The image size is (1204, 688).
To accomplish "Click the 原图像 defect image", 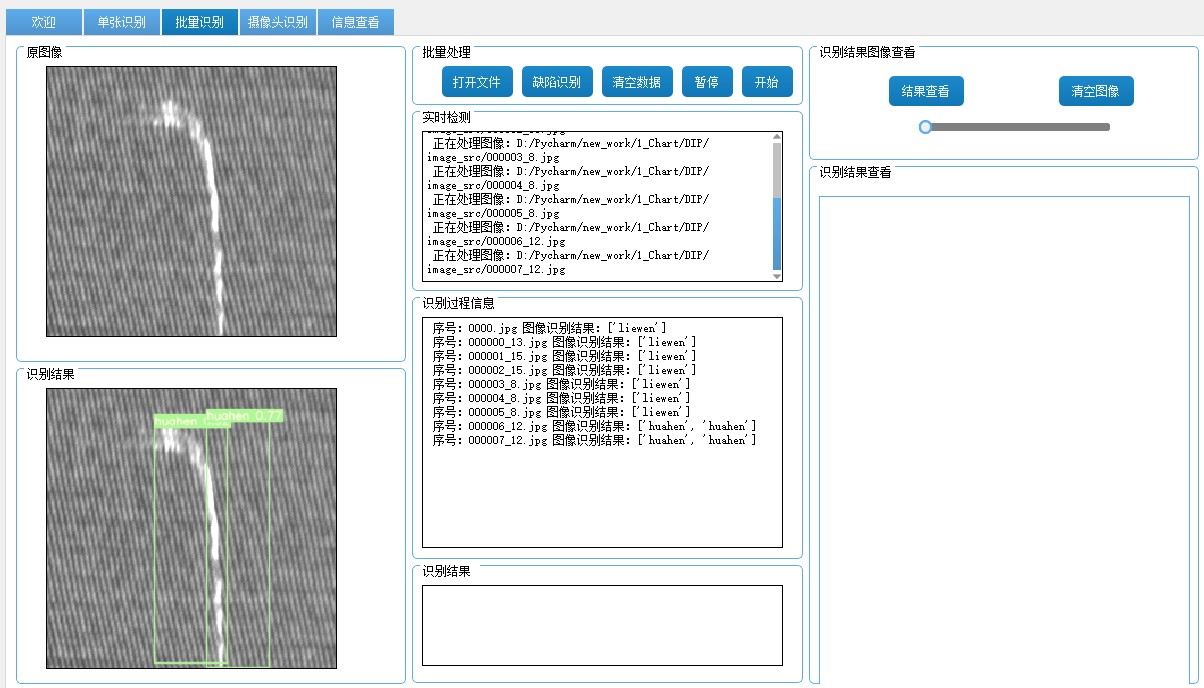I will click(191, 201).
